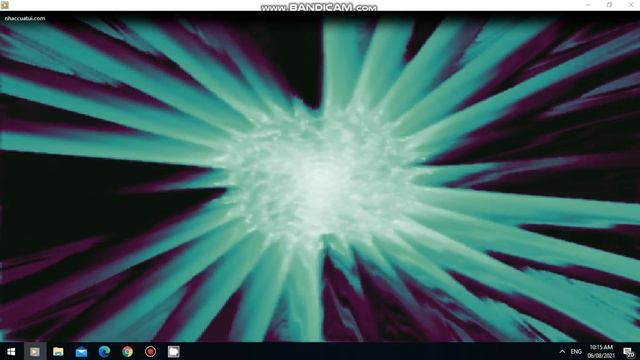Image resolution: width=640 pixels, height=360 pixels.
Task: Minimize the video player window
Action: [588, 5]
